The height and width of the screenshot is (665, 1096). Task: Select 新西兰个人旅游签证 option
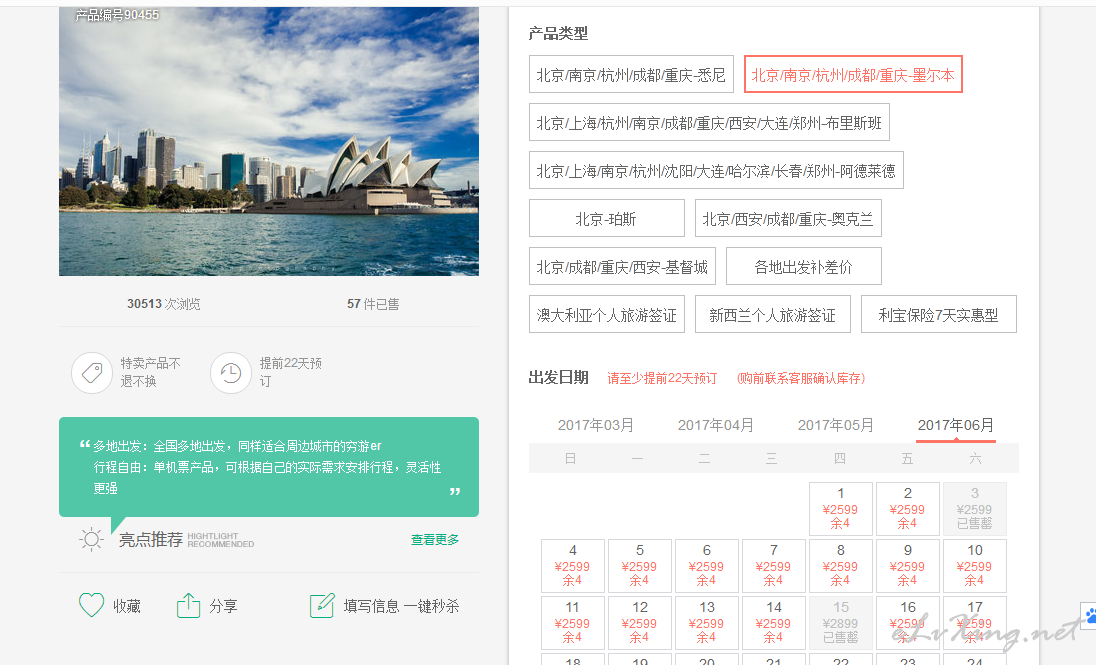(x=772, y=315)
